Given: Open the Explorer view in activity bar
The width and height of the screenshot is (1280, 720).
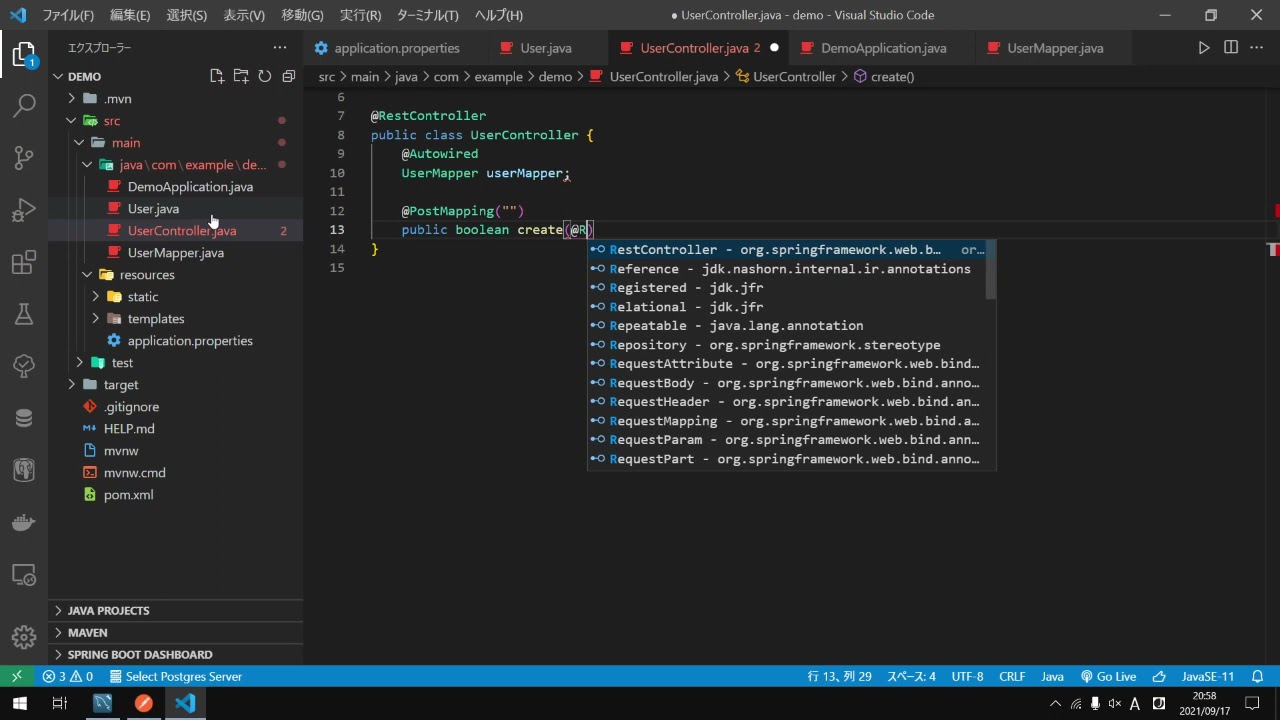Looking at the screenshot, I should pyautogui.click(x=23, y=55).
